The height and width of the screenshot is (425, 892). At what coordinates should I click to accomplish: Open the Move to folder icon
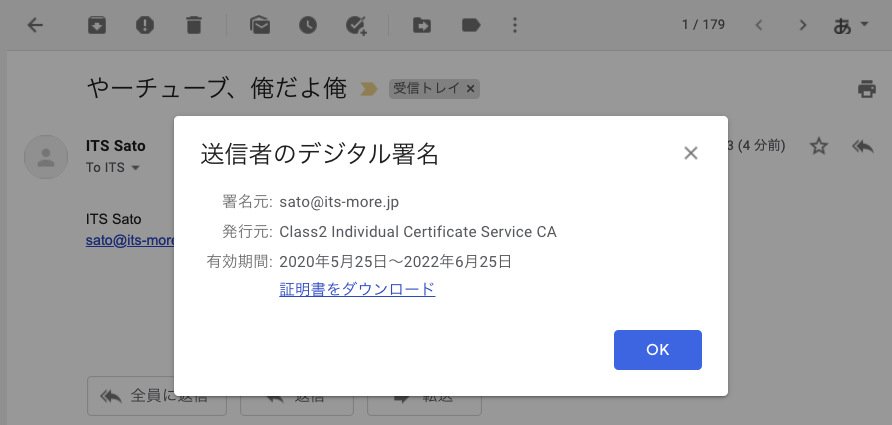click(x=422, y=25)
